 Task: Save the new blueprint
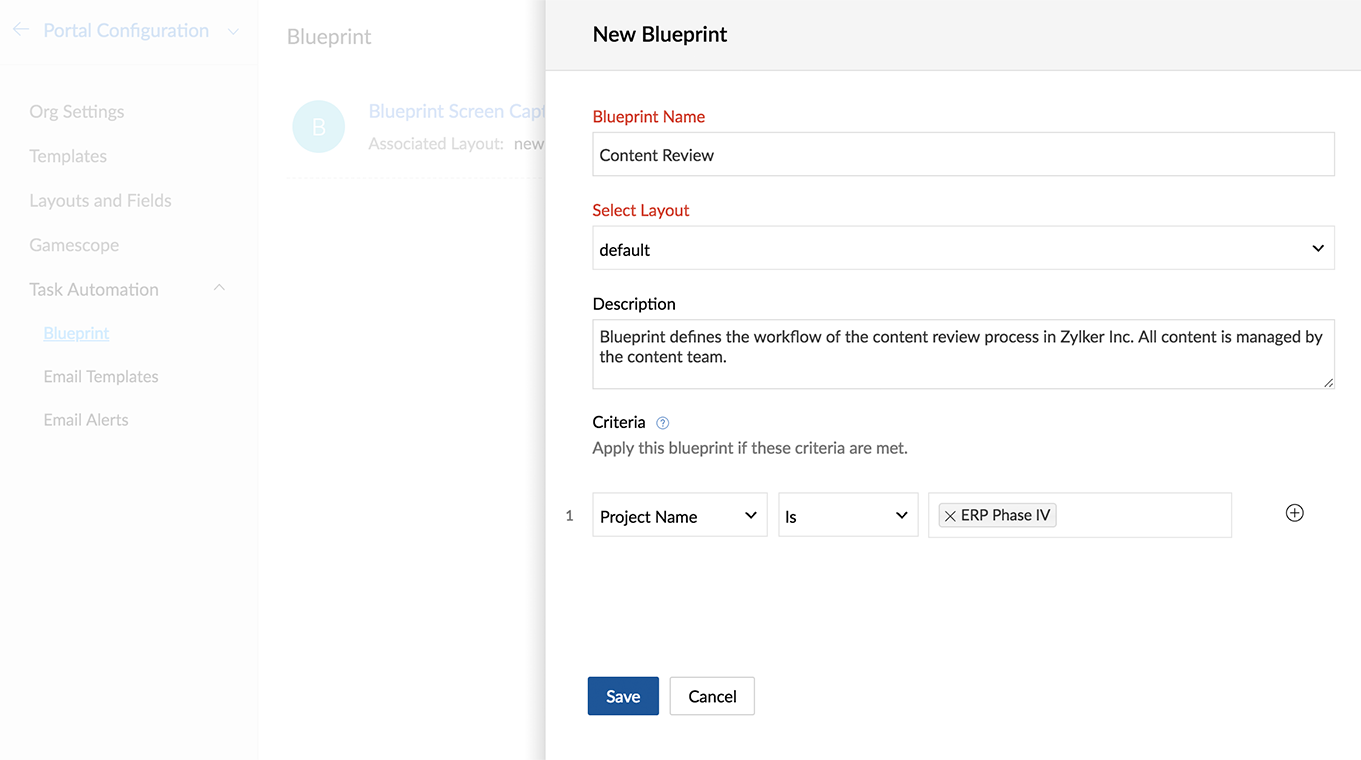coord(622,696)
